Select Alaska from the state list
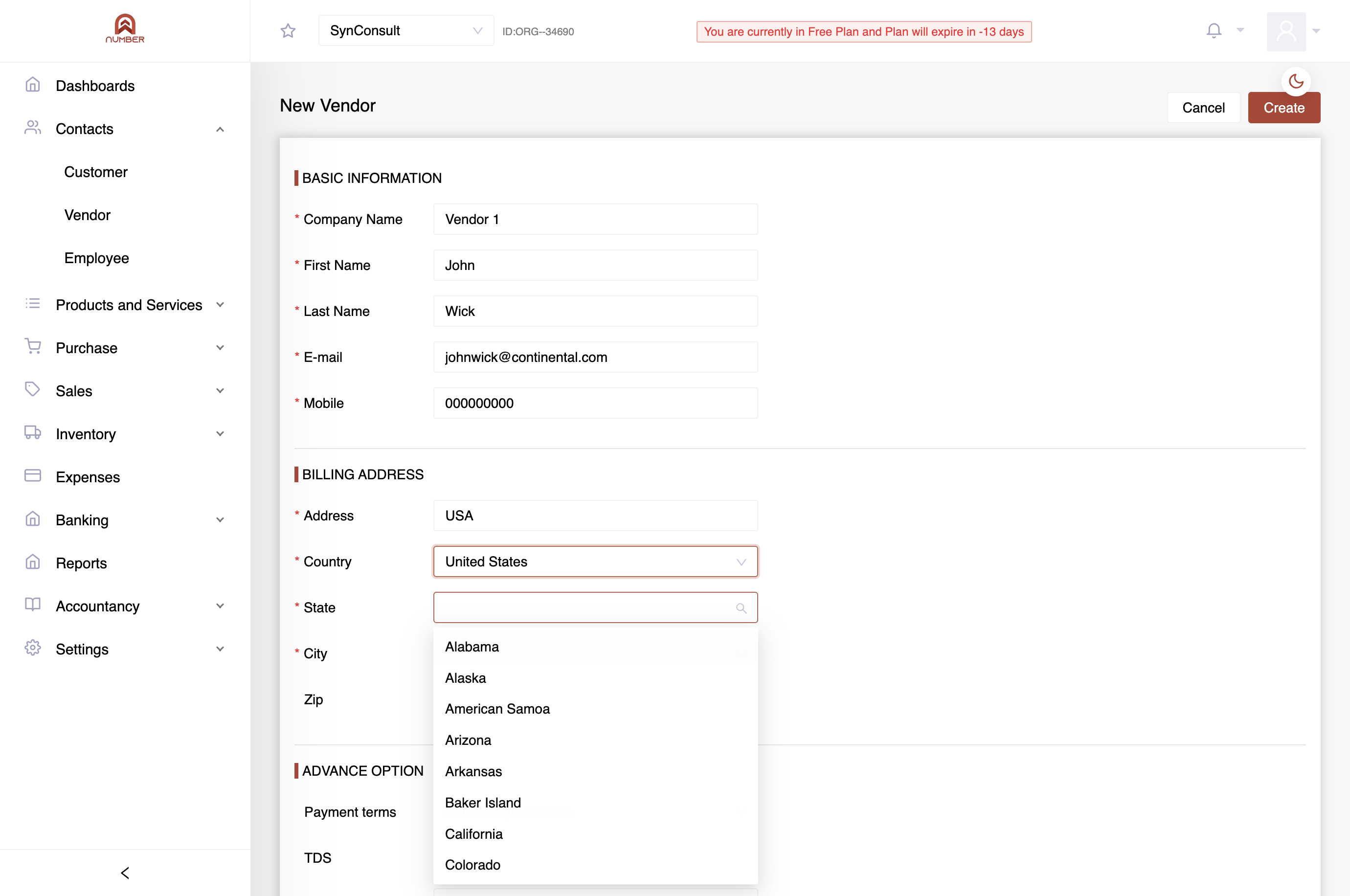This screenshot has height=896, width=1350. pyautogui.click(x=595, y=678)
